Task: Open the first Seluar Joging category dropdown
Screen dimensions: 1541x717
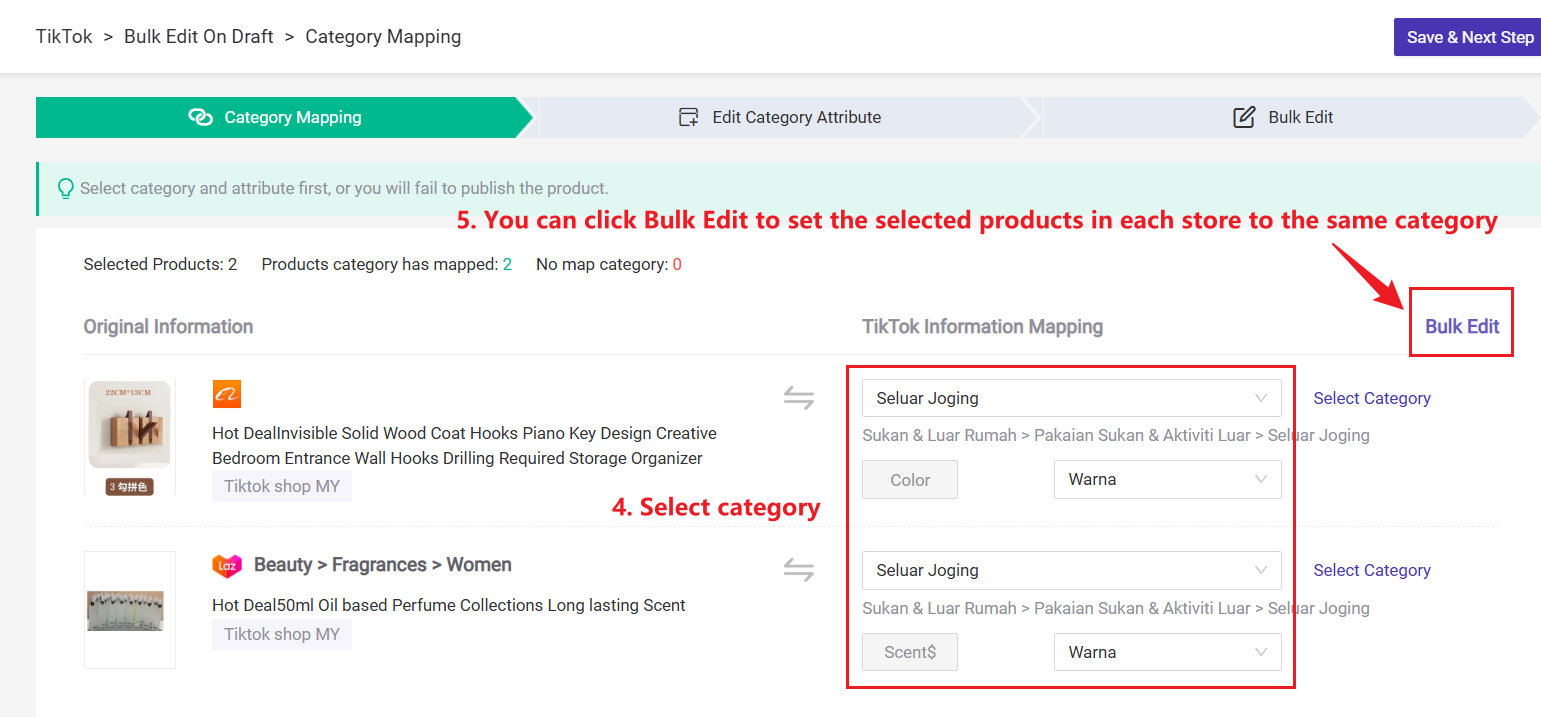Action: click(1071, 398)
